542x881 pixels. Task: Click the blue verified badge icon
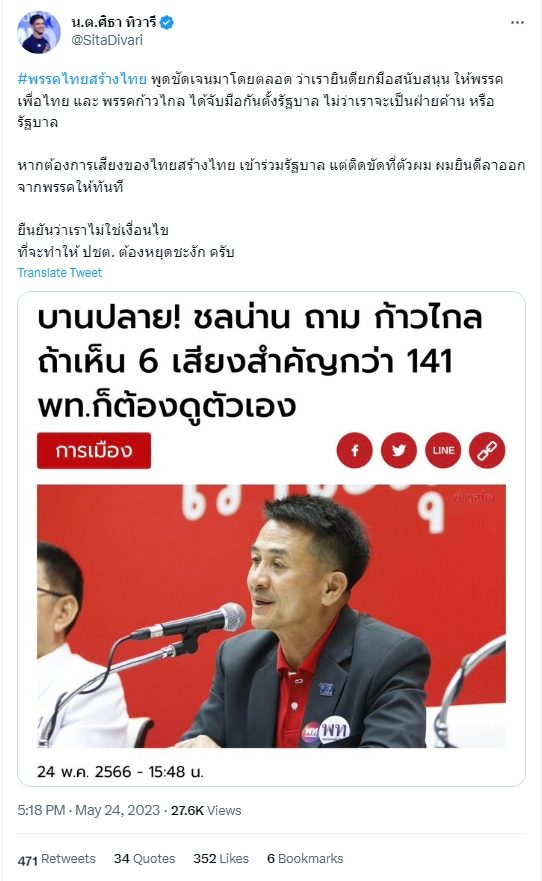pos(167,22)
